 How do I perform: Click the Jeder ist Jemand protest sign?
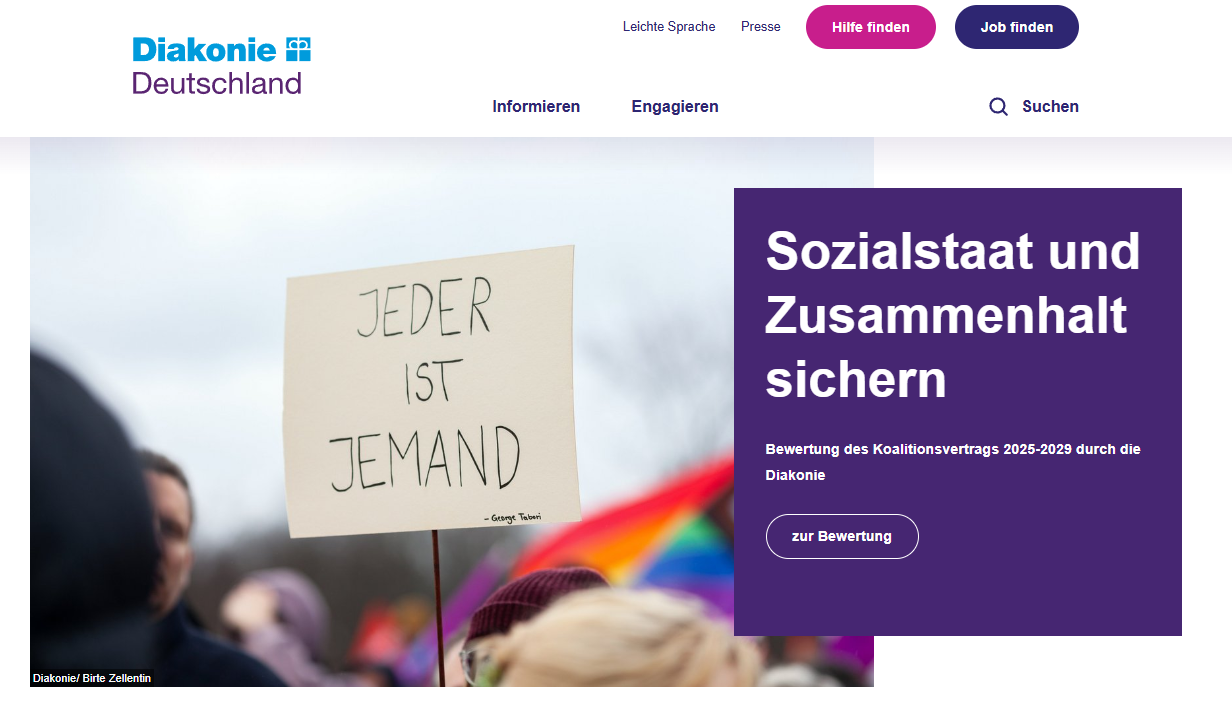(x=432, y=390)
